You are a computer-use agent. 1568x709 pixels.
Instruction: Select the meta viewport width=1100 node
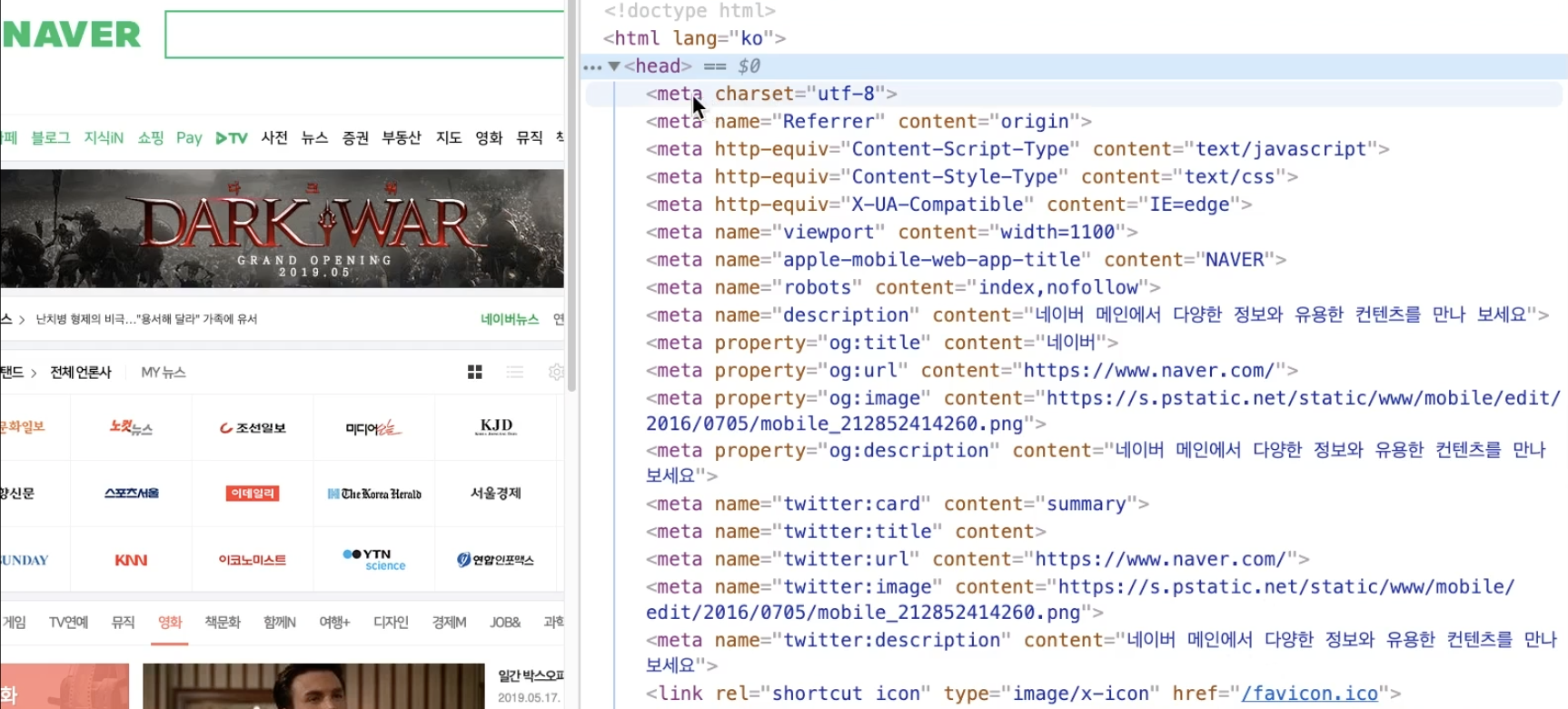(891, 233)
